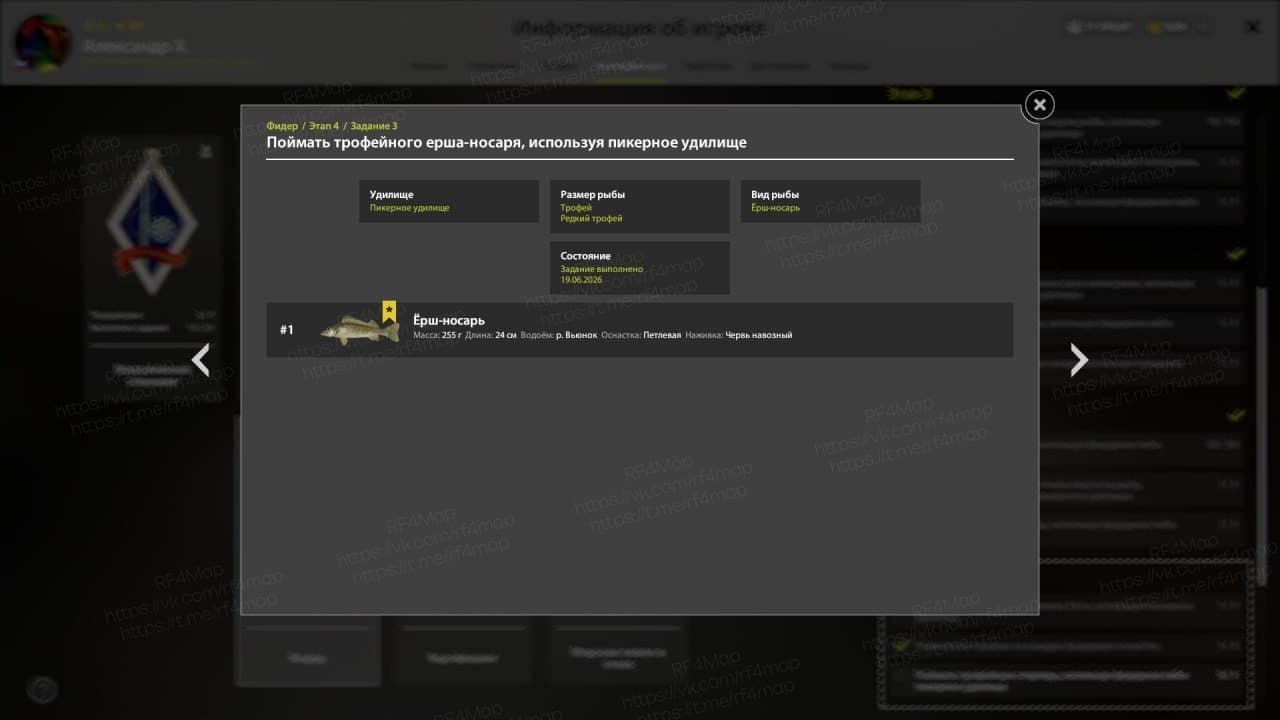Click the "Фидер" breadcrumb

pos(282,126)
